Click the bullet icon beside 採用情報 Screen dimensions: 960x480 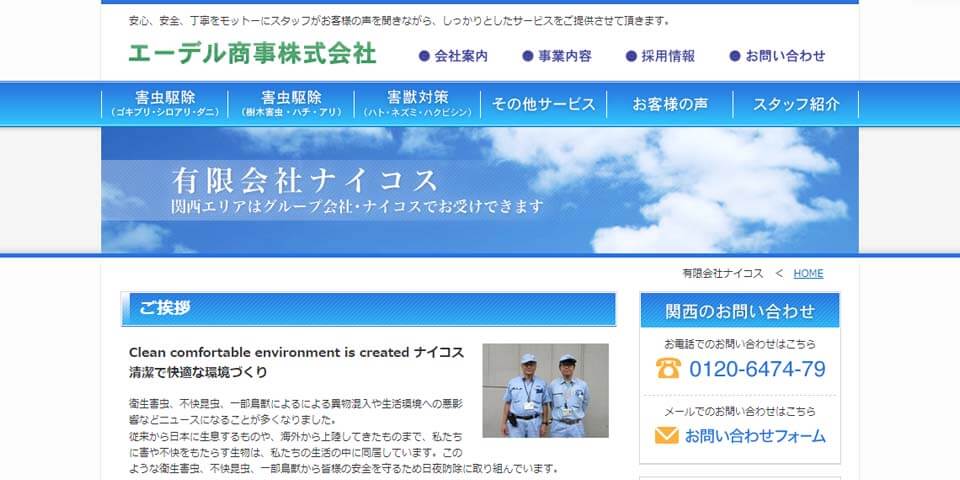point(631,56)
